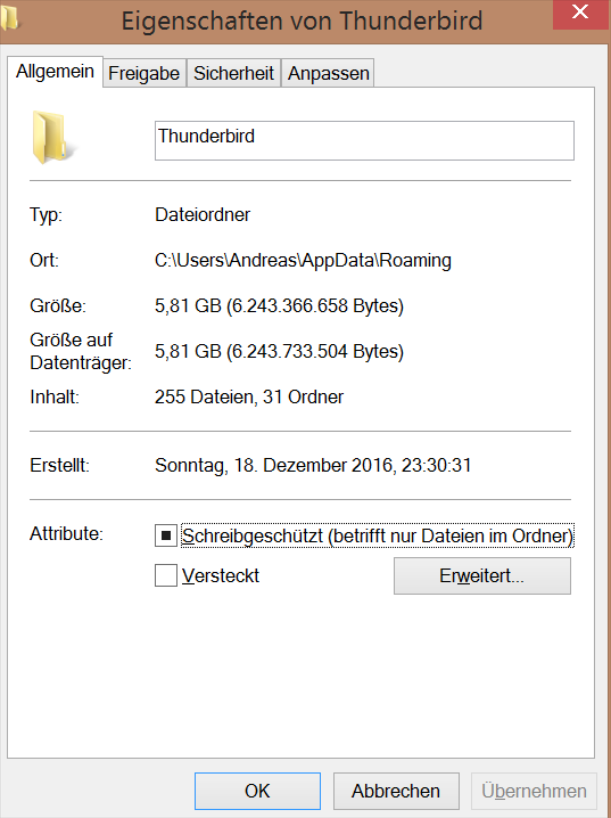611x818 pixels.
Task: Click the Ort path C:\Users\Andreas\AppData\Roaming
Action: pyautogui.click(x=303, y=260)
